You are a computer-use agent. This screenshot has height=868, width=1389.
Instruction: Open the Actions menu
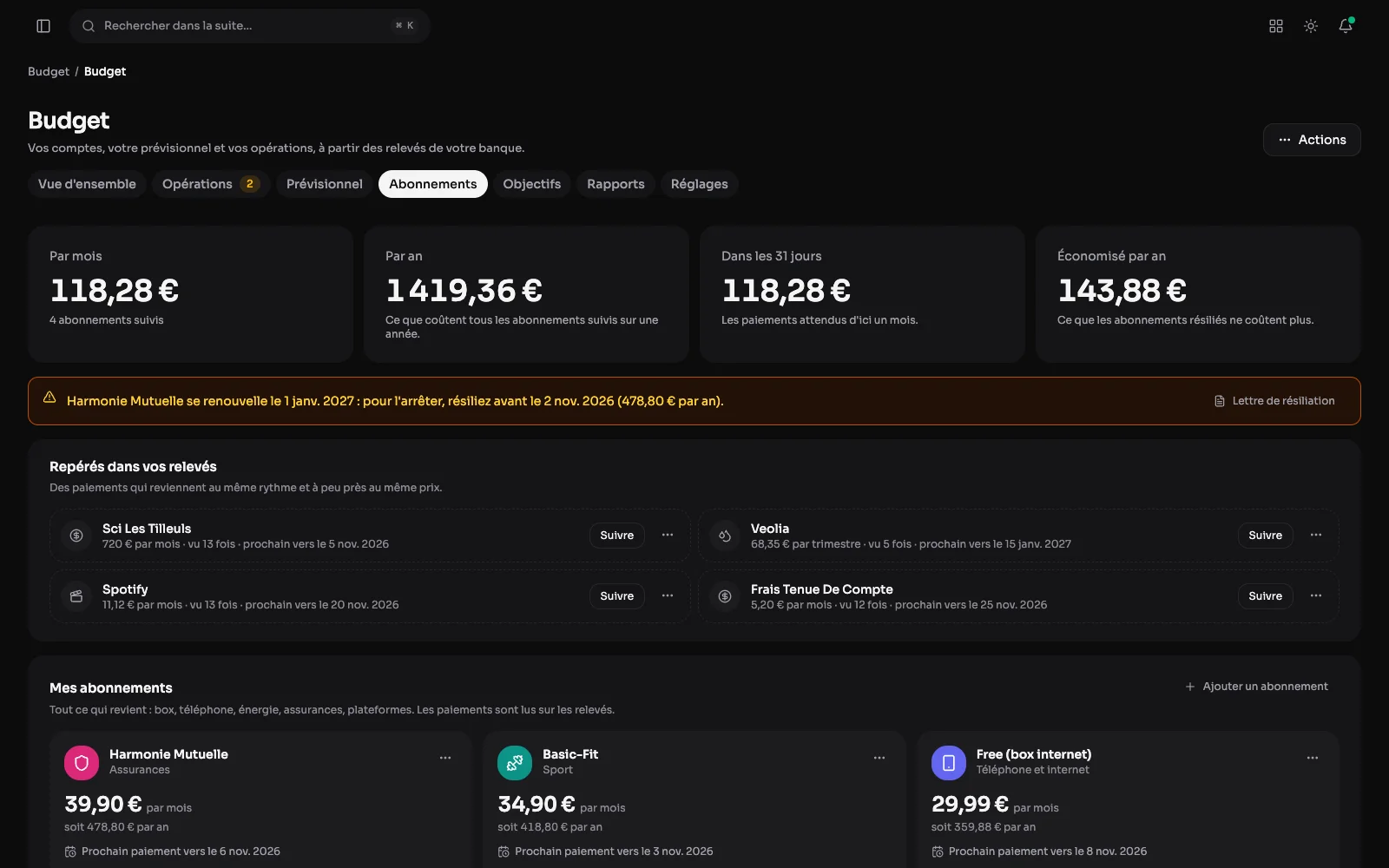point(1312,140)
